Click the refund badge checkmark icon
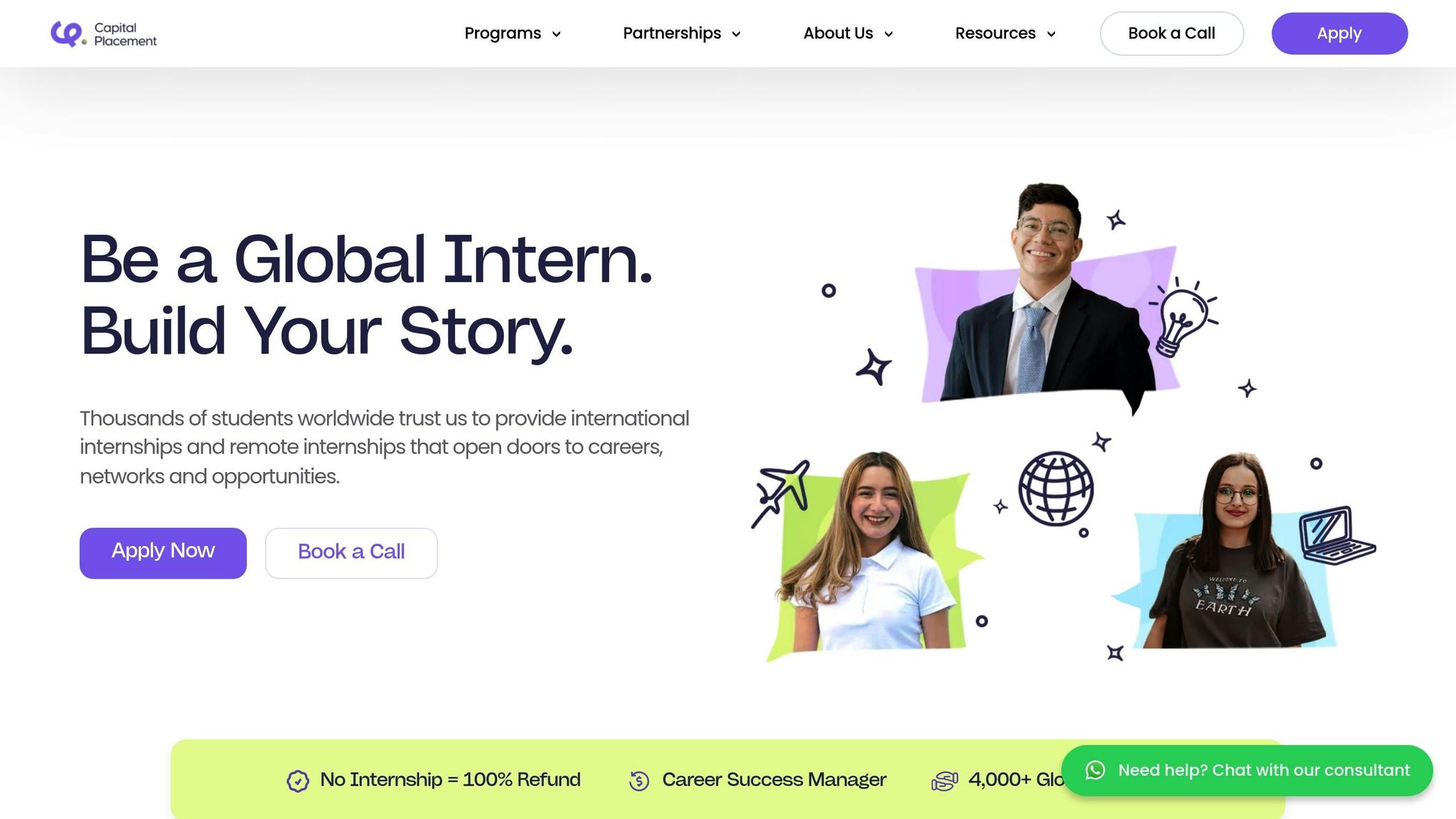This screenshot has width=1456, height=819. coord(298,781)
